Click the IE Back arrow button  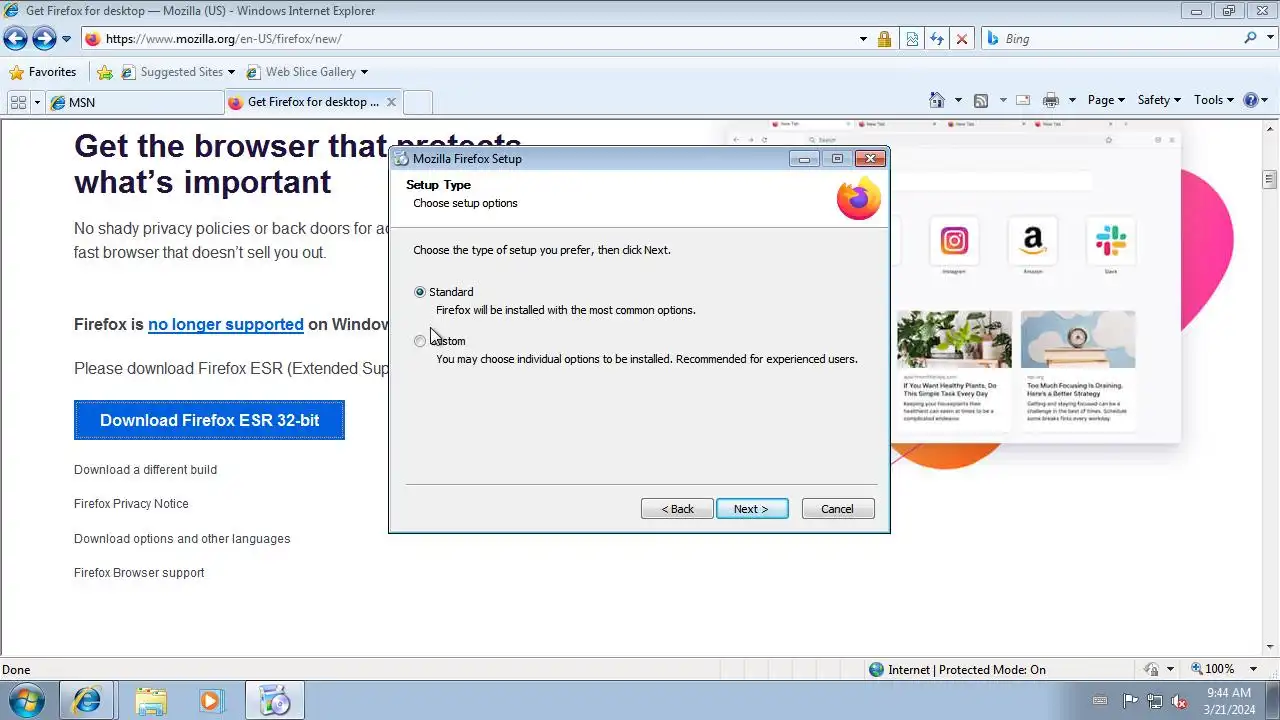[x=15, y=39]
